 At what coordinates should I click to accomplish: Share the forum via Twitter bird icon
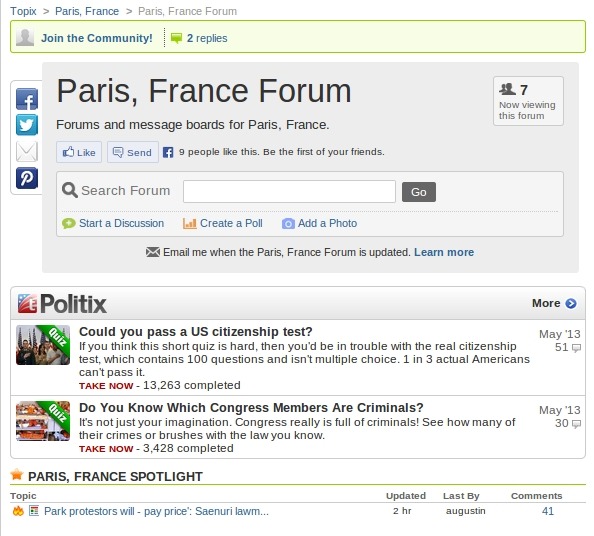(27, 125)
